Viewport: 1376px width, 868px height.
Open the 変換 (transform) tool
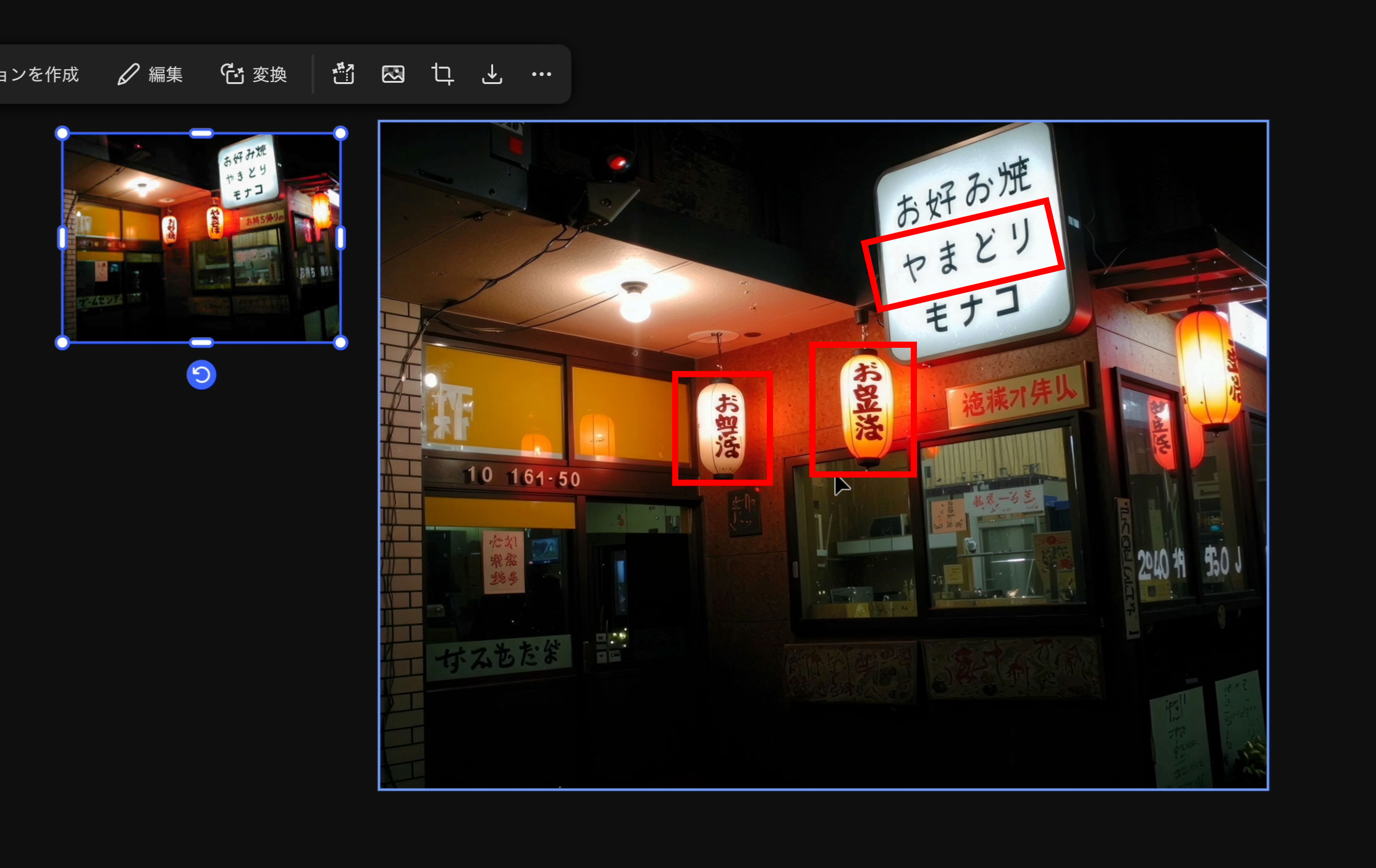point(254,74)
